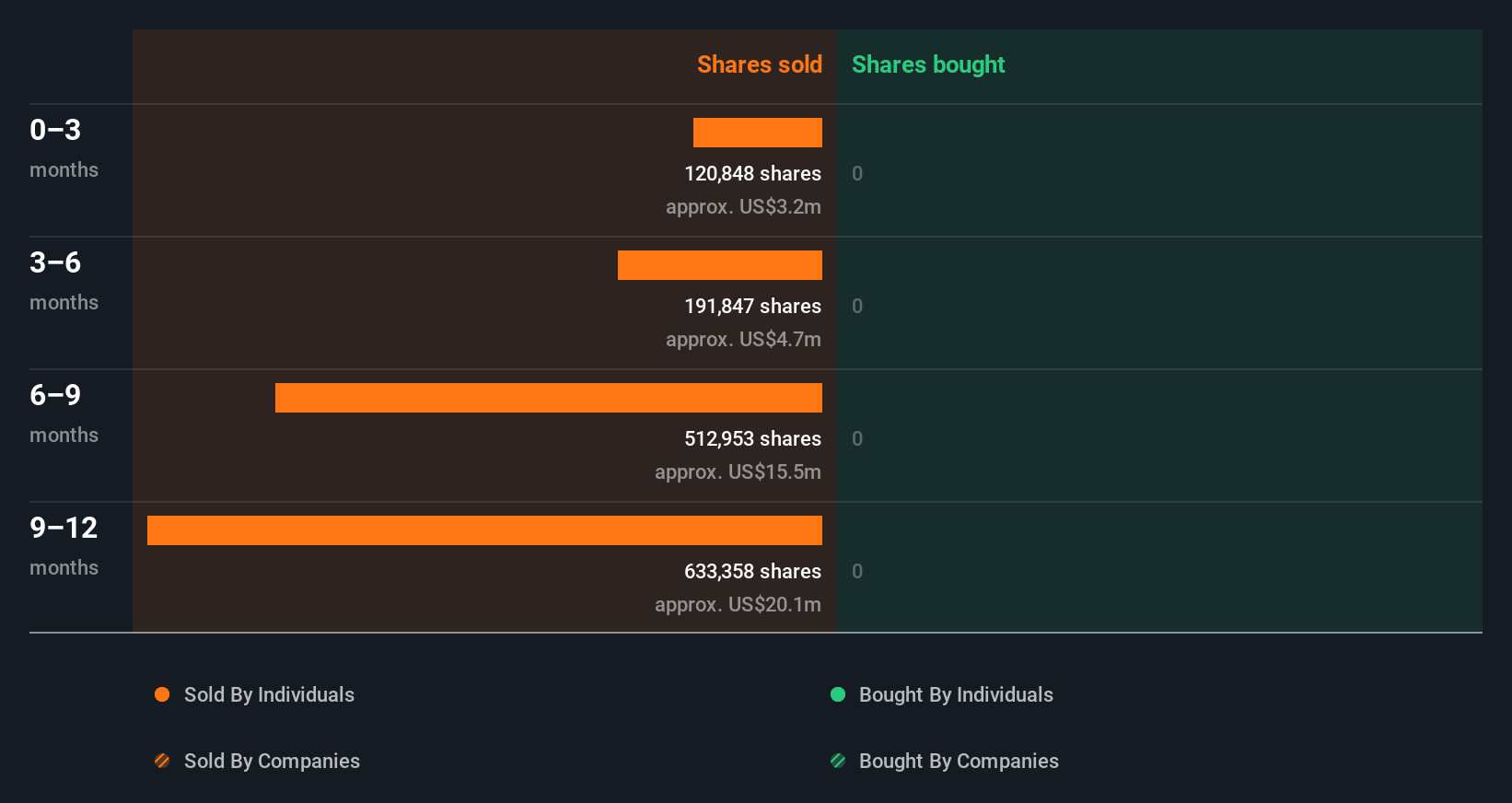Screen dimensions: 1512x803
Task: Click the approx. US$3.2m text
Action: click(743, 206)
